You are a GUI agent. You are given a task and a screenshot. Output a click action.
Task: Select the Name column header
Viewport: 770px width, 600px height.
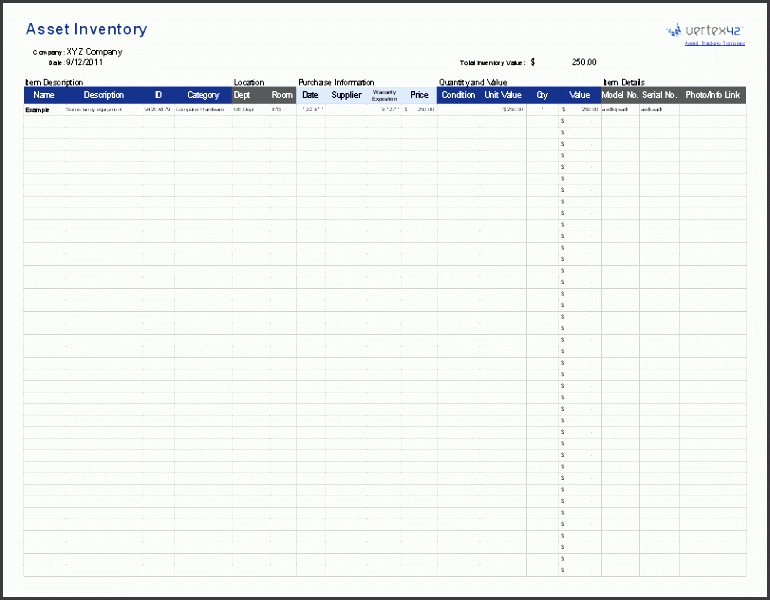[44, 95]
